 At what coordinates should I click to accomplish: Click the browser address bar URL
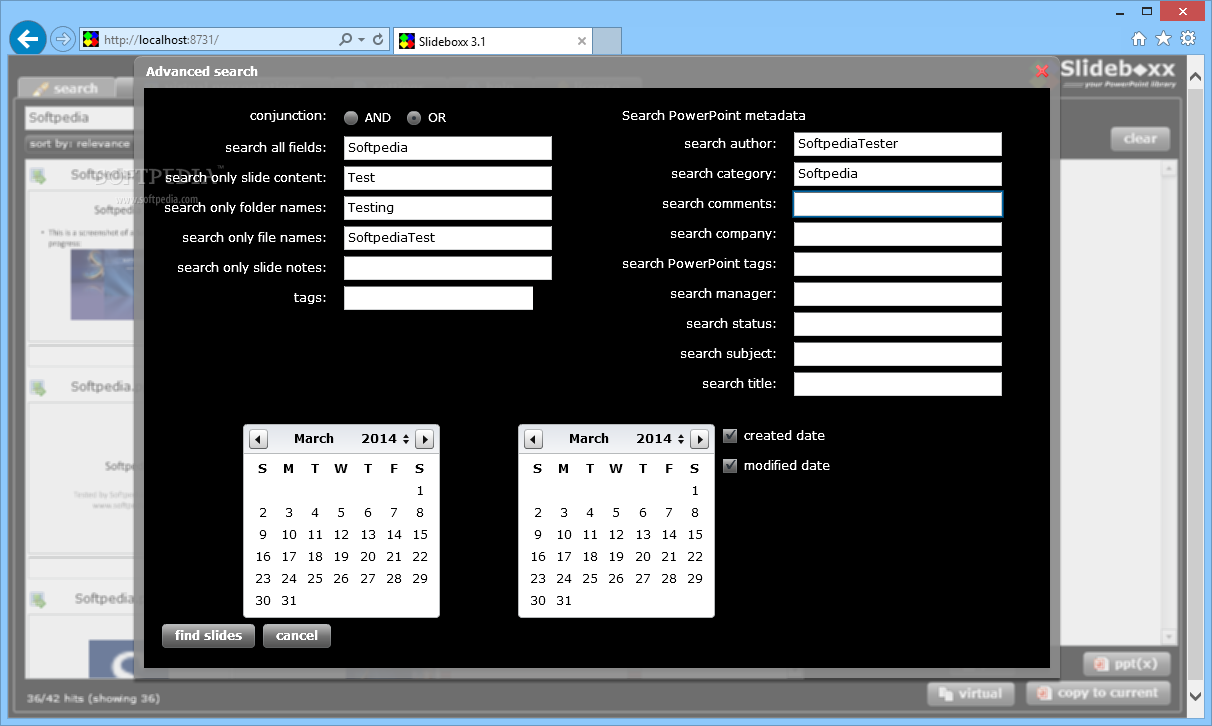click(x=161, y=40)
